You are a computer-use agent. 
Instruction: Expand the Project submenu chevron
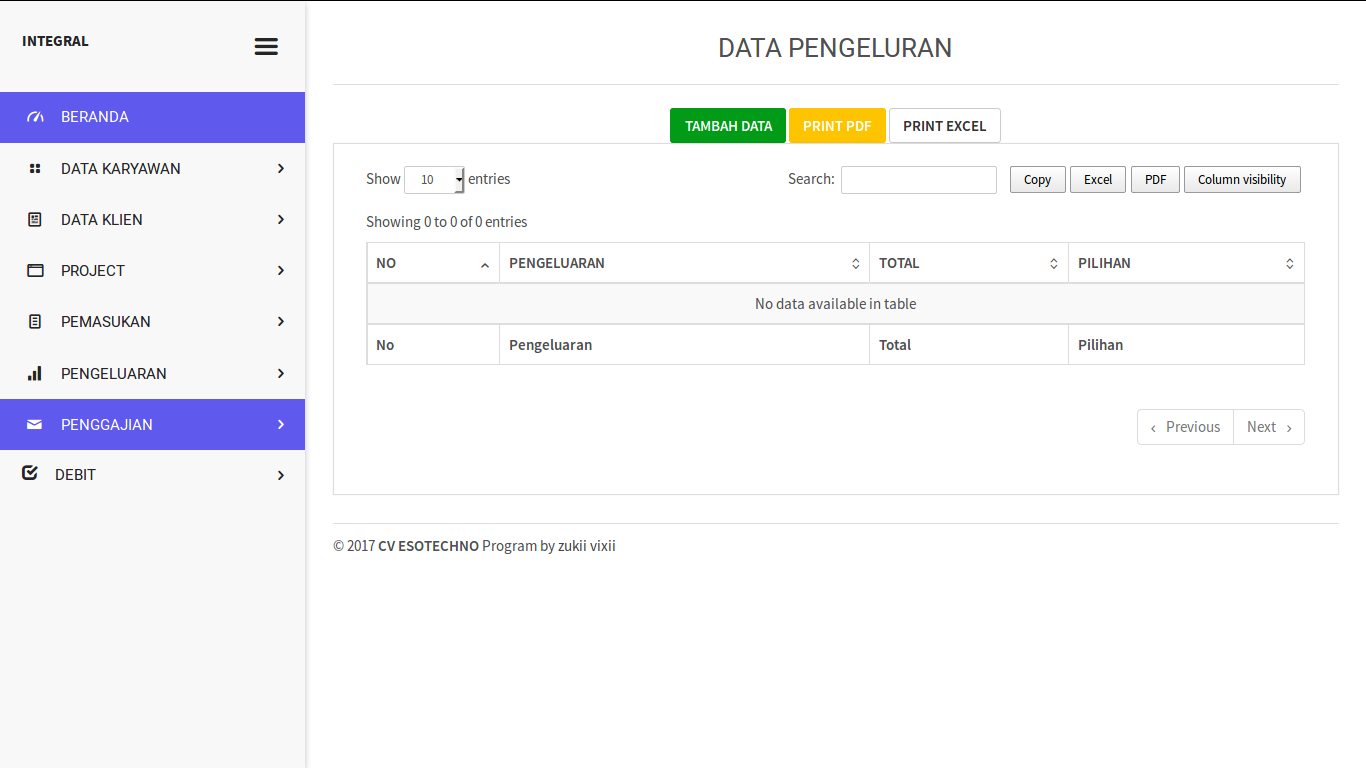click(x=281, y=271)
